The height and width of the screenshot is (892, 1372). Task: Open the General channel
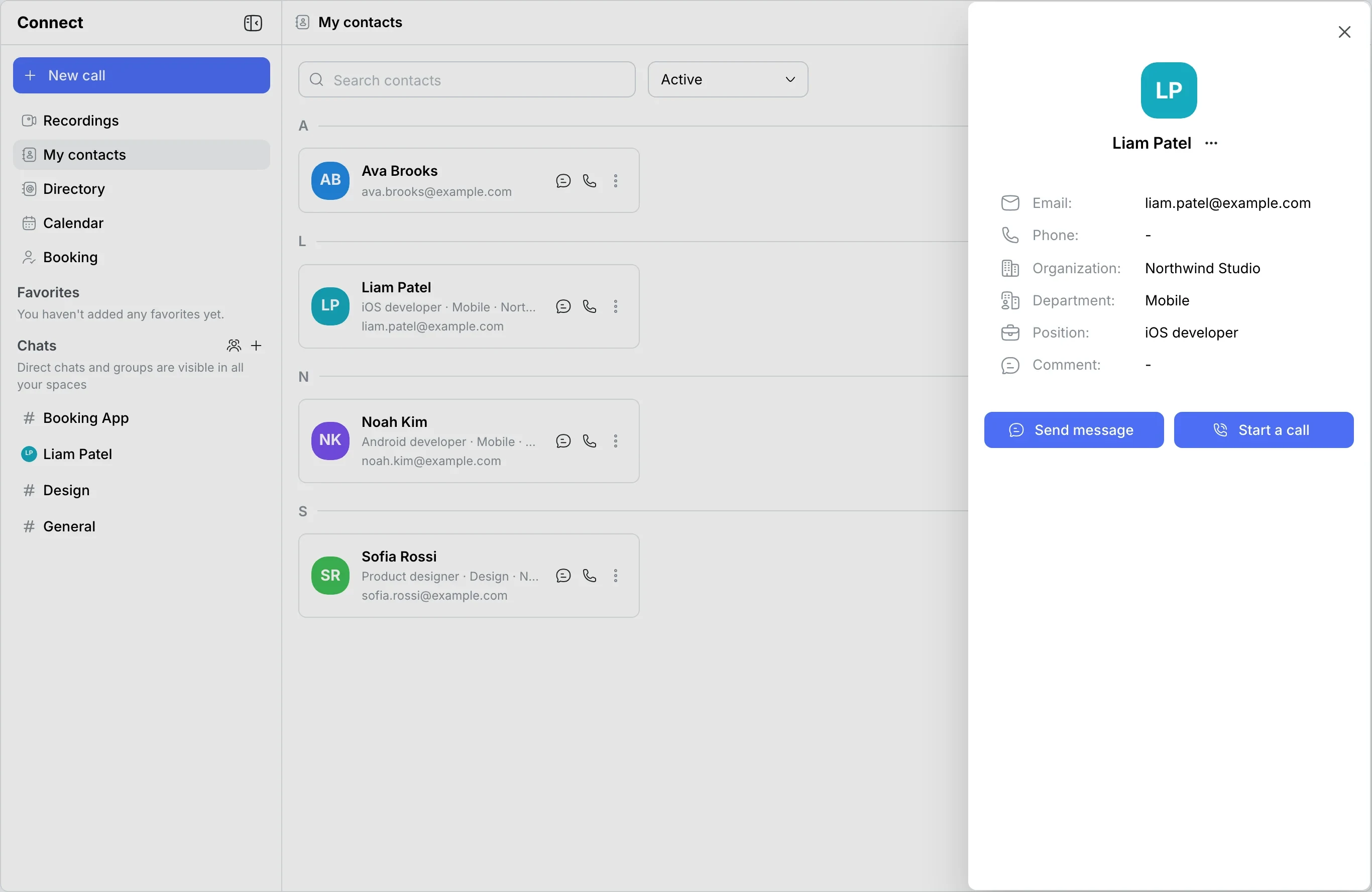[141, 526]
